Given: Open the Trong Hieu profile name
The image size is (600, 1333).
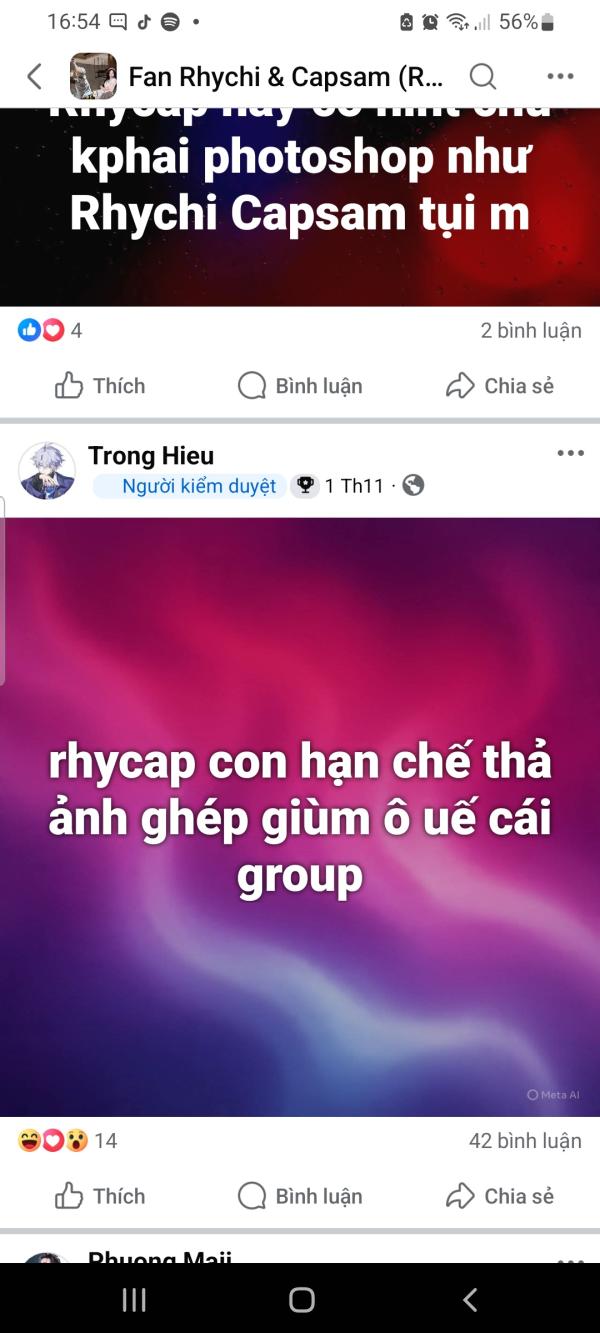Looking at the screenshot, I should click(x=151, y=456).
